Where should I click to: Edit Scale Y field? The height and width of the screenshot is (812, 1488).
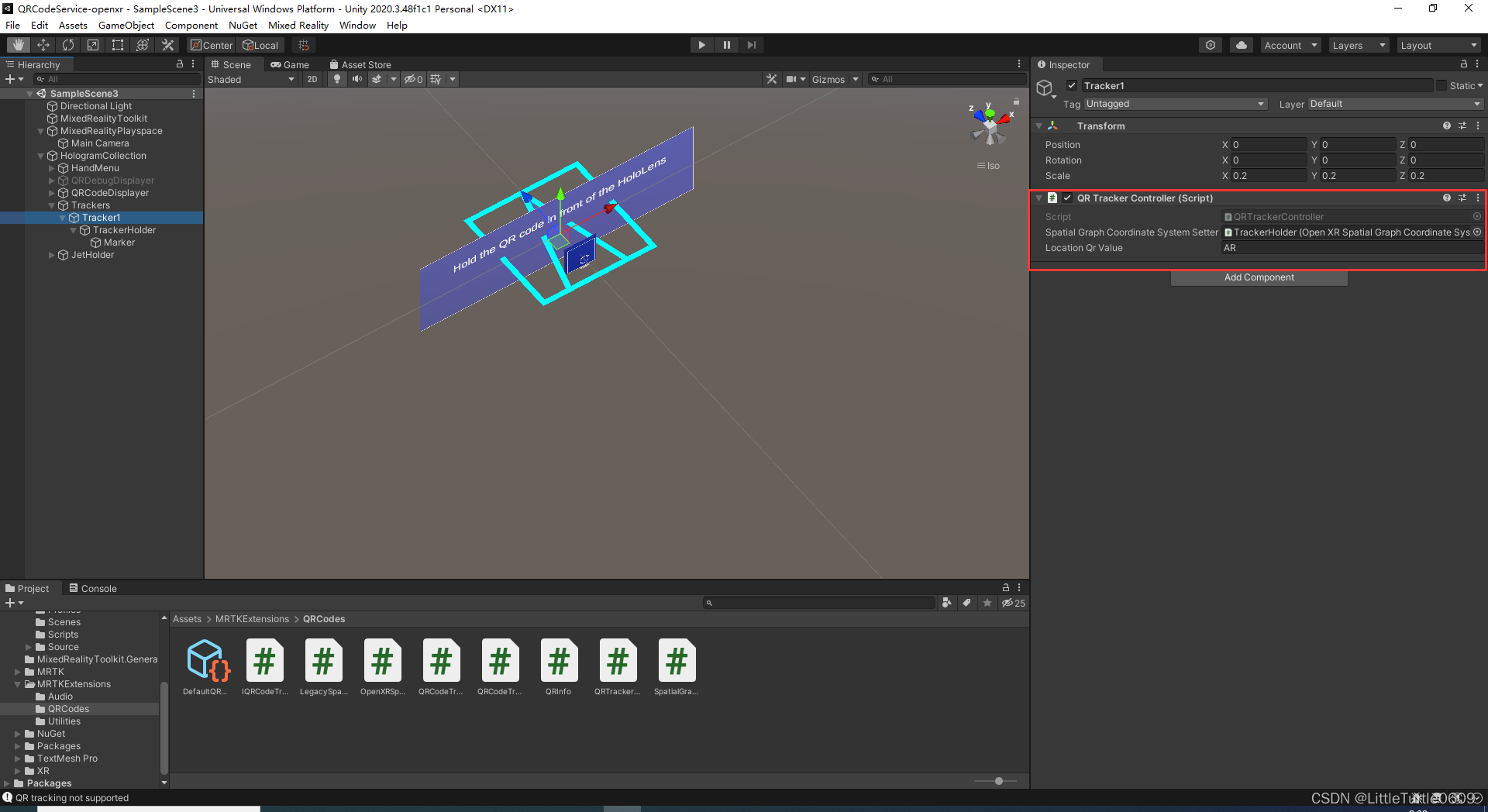click(1358, 176)
